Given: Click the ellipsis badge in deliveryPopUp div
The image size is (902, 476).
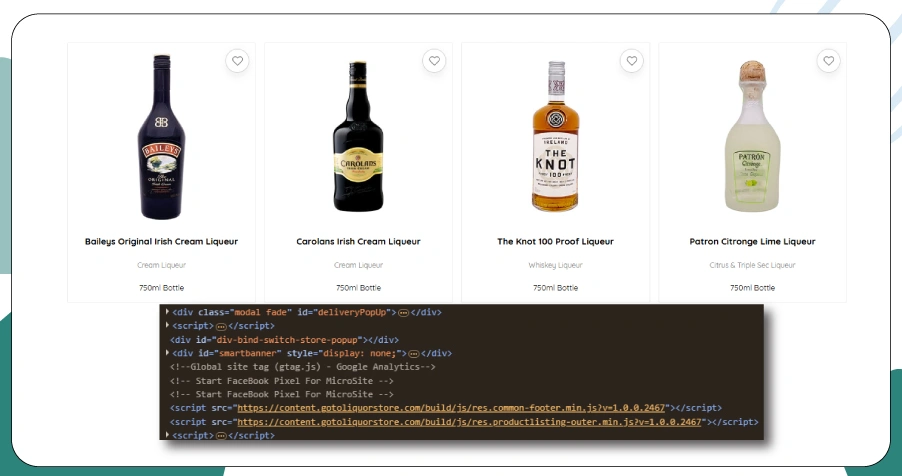Looking at the screenshot, I should (x=404, y=312).
